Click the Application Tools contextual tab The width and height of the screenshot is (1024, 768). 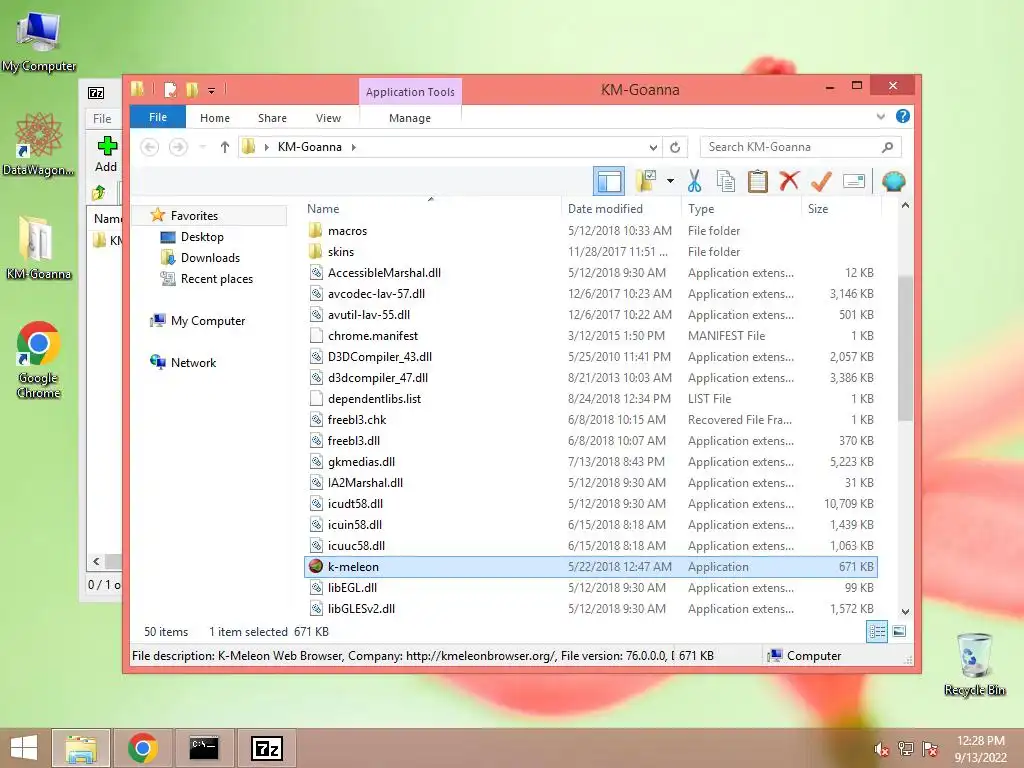coord(410,91)
